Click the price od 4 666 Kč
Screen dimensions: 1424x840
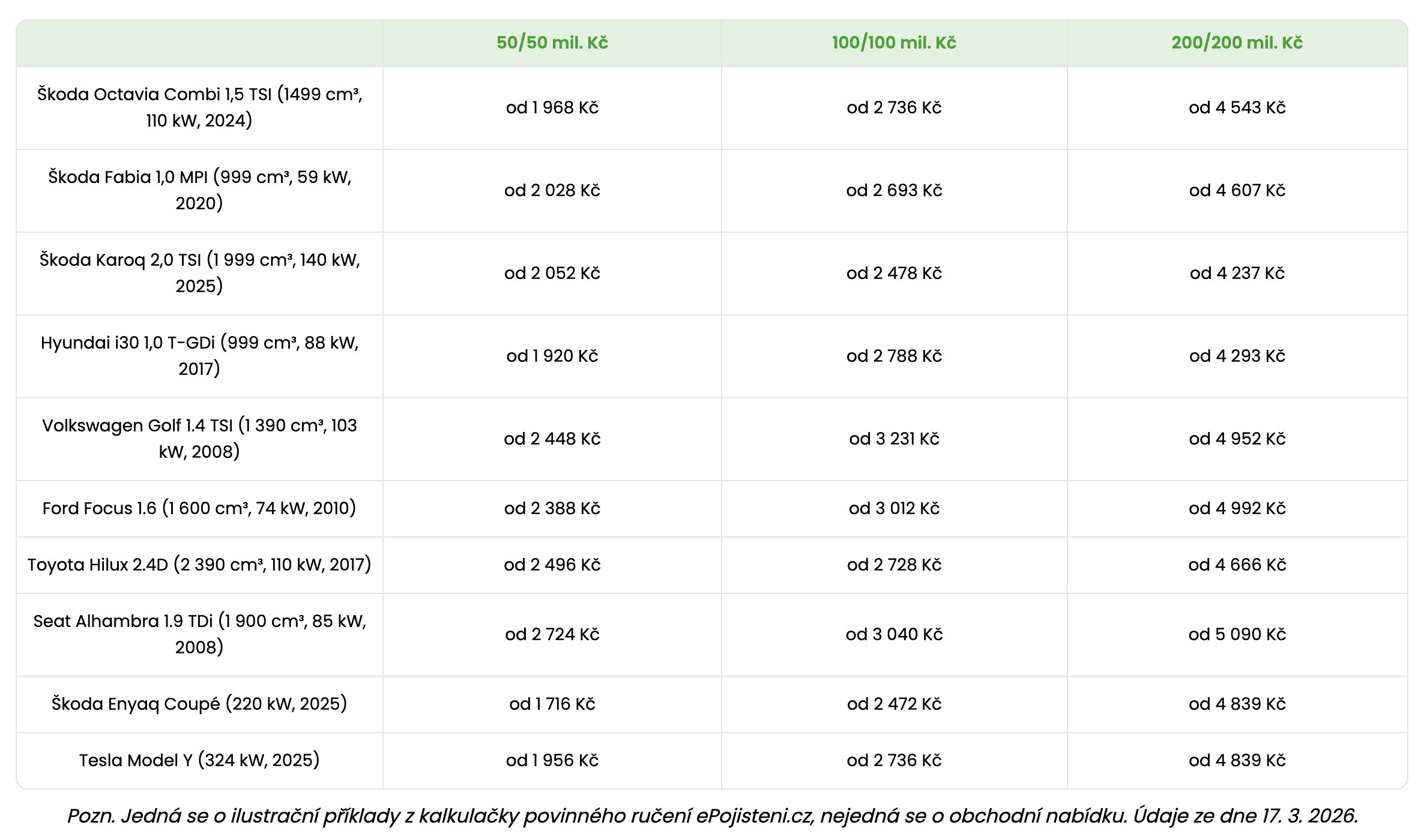click(x=1237, y=565)
